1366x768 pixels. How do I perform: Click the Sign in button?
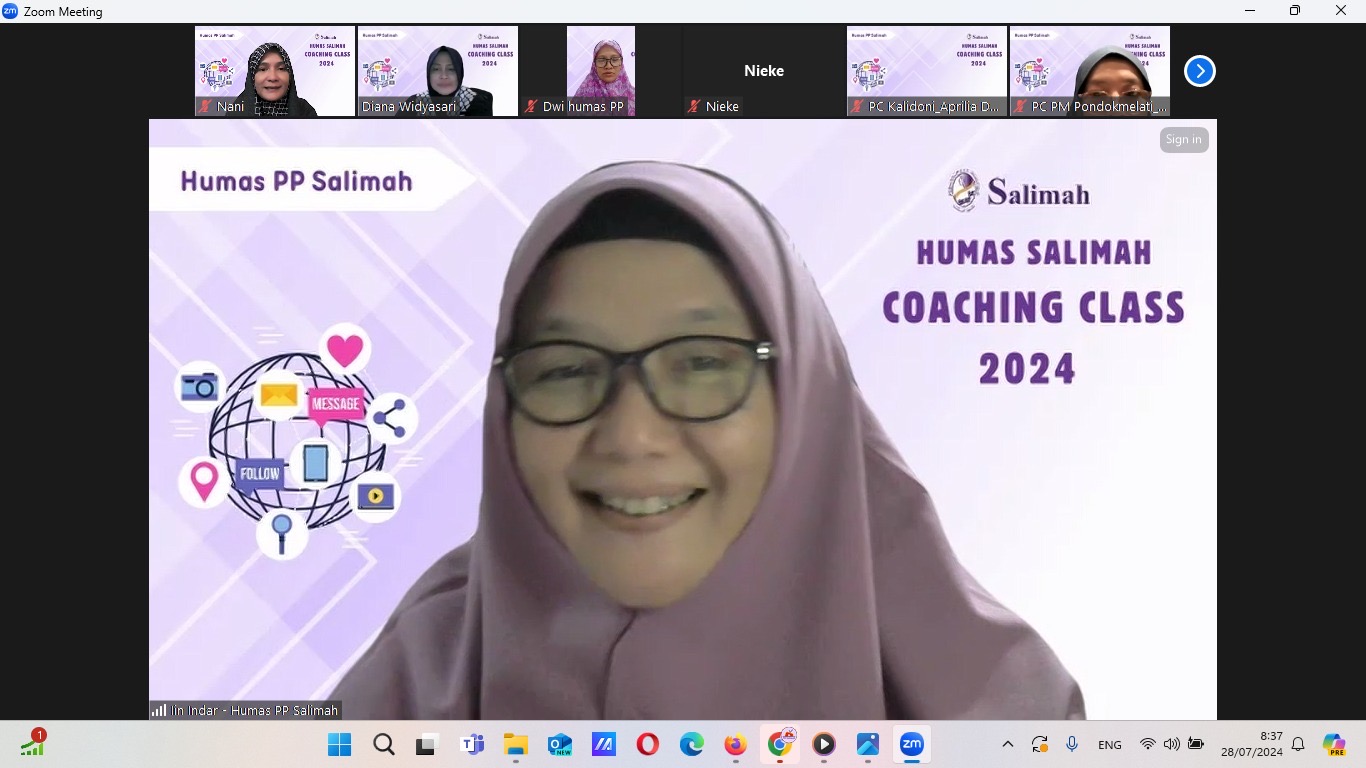[1184, 140]
